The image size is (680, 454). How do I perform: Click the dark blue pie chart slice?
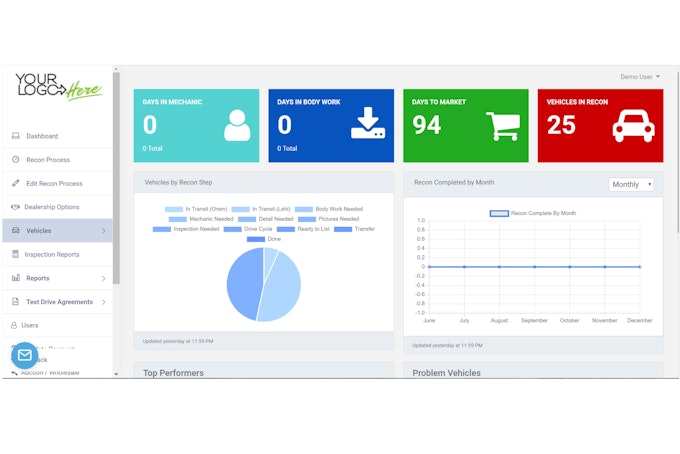pos(243,285)
